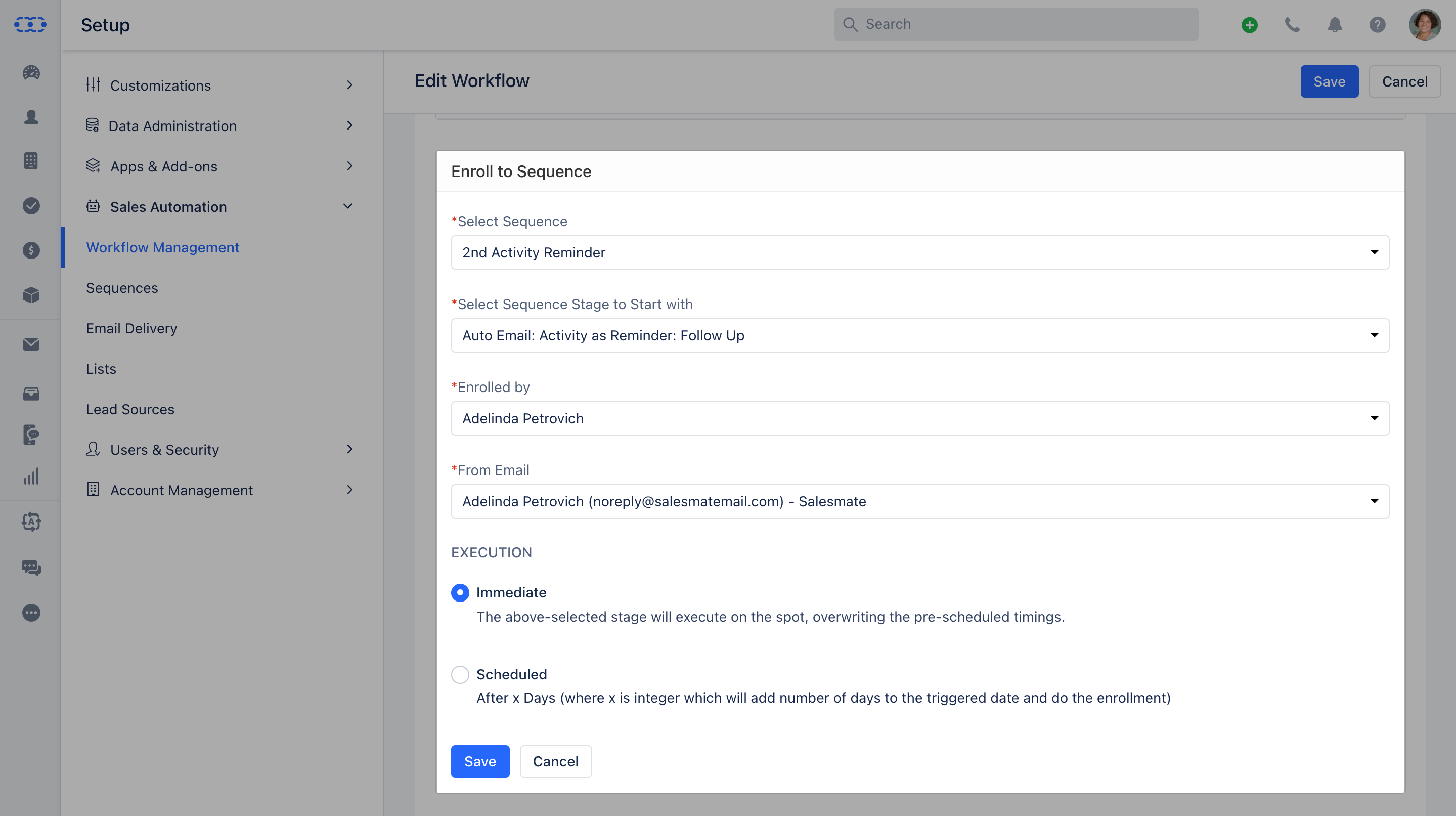Viewport: 1456px width, 816px height.
Task: Open the Dashboard gauge icon in sidebar
Action: [31, 72]
